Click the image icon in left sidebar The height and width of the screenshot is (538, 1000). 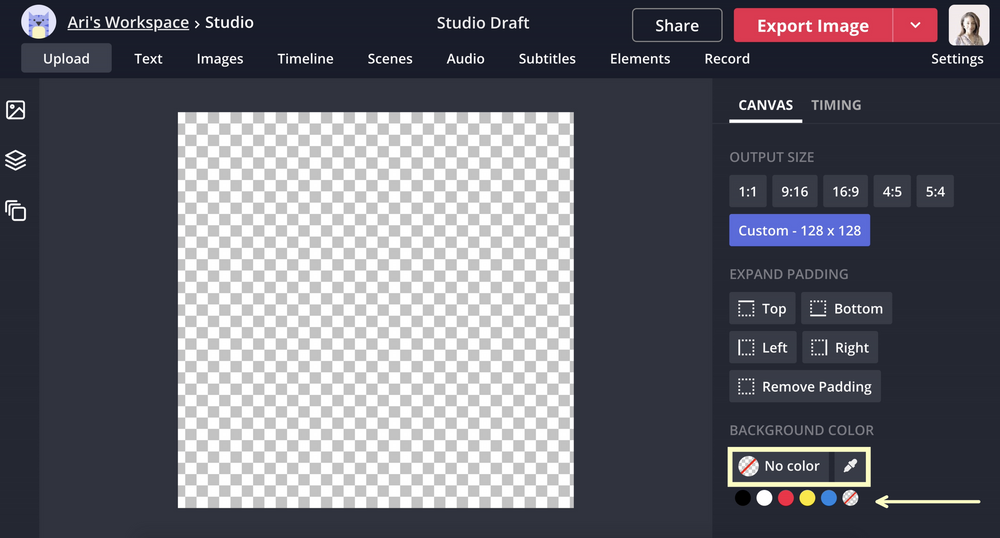click(x=15, y=110)
